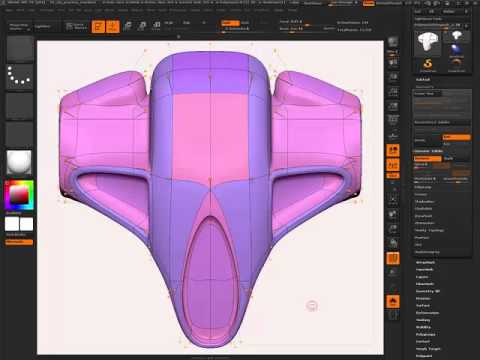Select the SimpleBrush S tool icon
This screenshot has height=360, width=480.
pyautogui.click(x=428, y=64)
